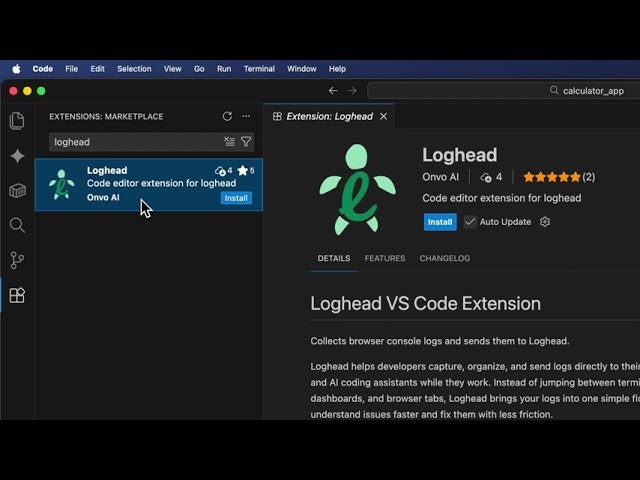Open the Help menu
The width and height of the screenshot is (640, 480).
click(x=338, y=69)
